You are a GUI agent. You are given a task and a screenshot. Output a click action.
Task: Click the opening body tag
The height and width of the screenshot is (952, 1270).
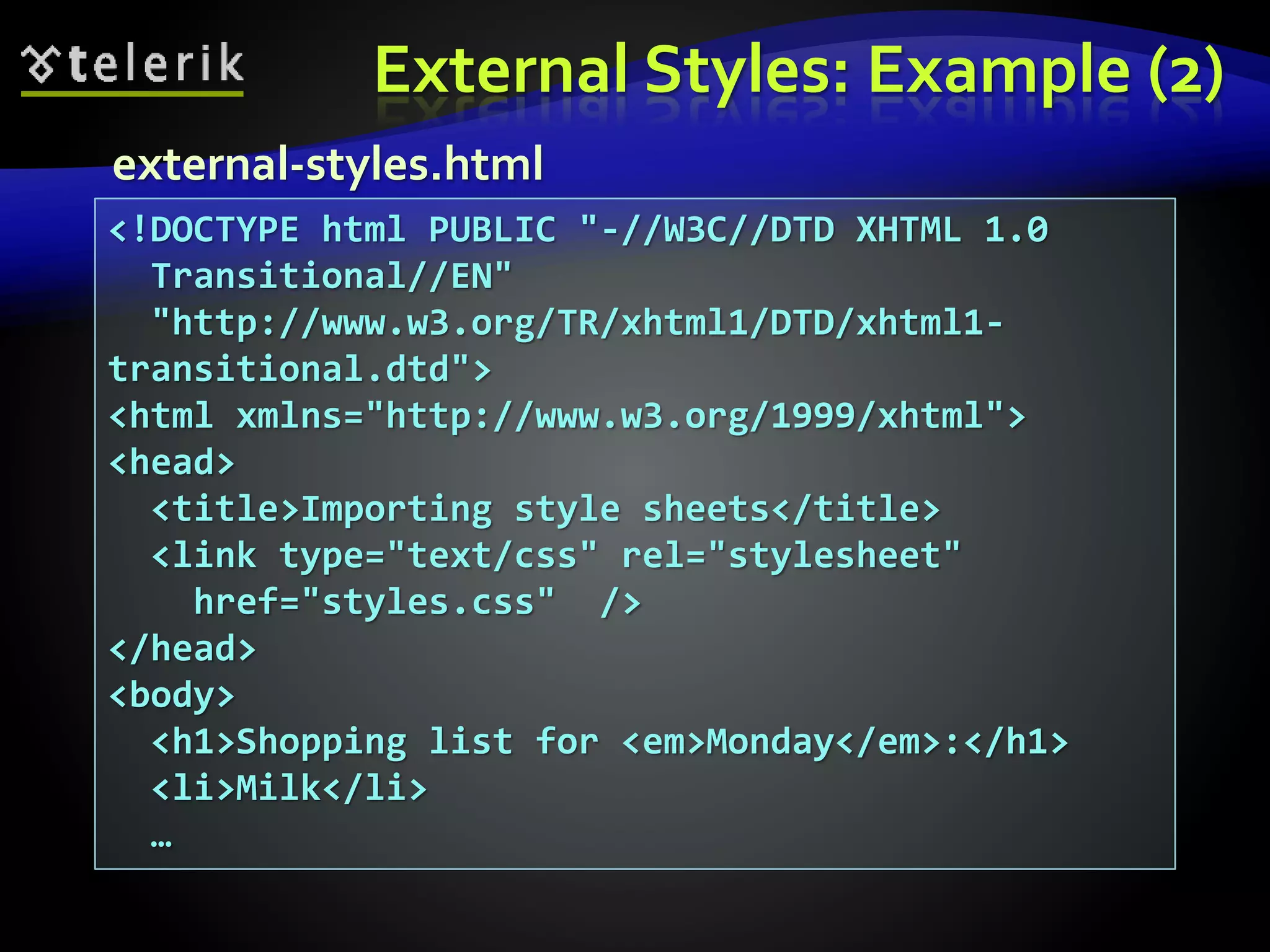click(x=172, y=695)
